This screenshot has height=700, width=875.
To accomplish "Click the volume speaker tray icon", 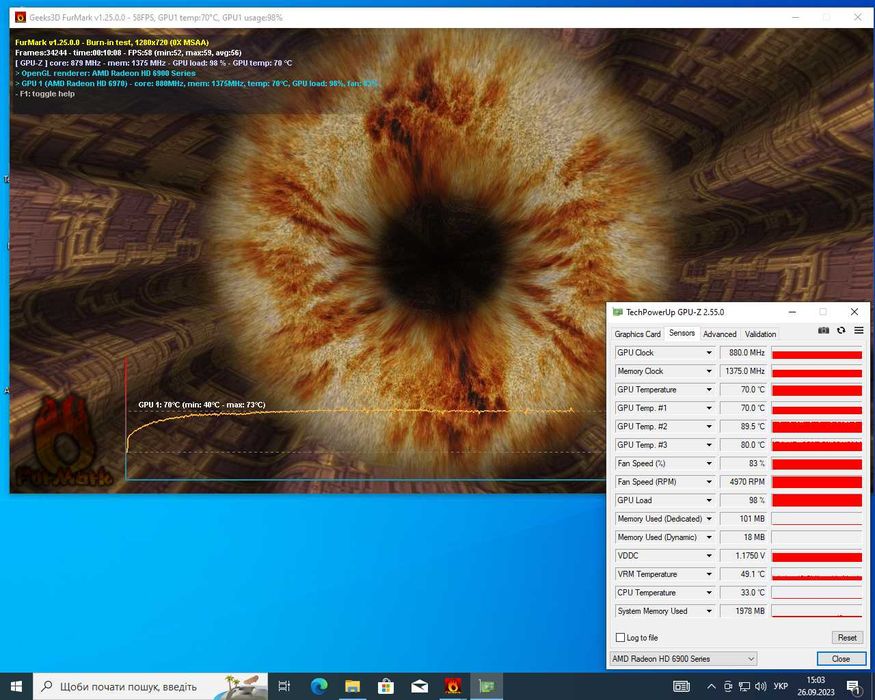I will tap(760, 686).
